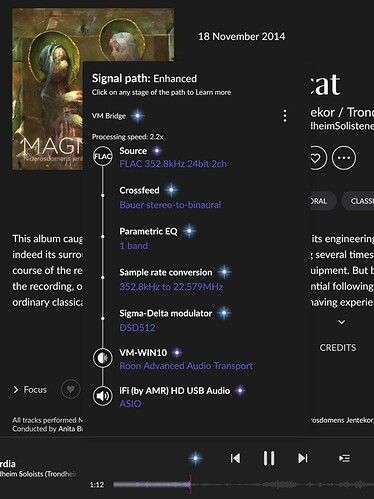Click the FLAC source format icon
Viewport: 374px width, 499px height.
point(102,156)
